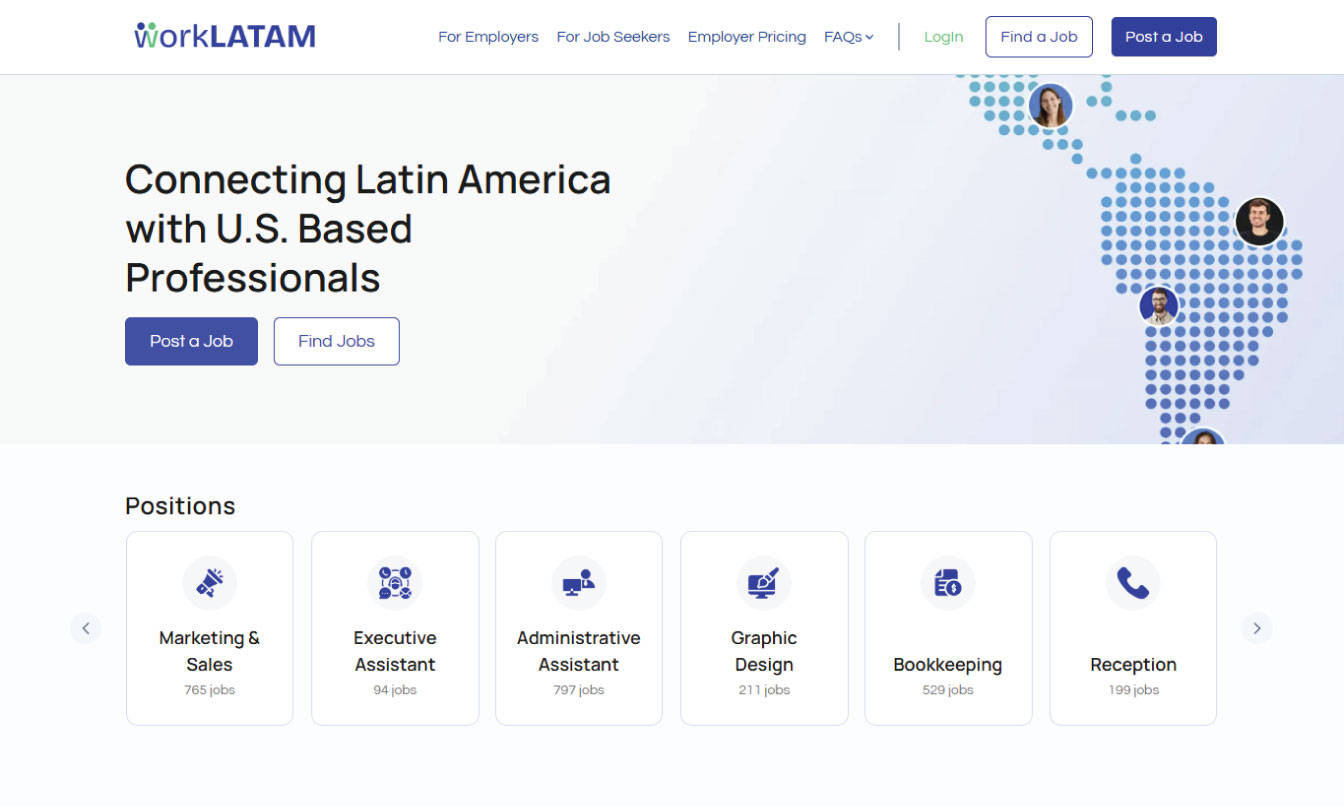The image size is (1344, 806).
Task: Click the Bookkeeping invoice icon
Action: coord(948,583)
